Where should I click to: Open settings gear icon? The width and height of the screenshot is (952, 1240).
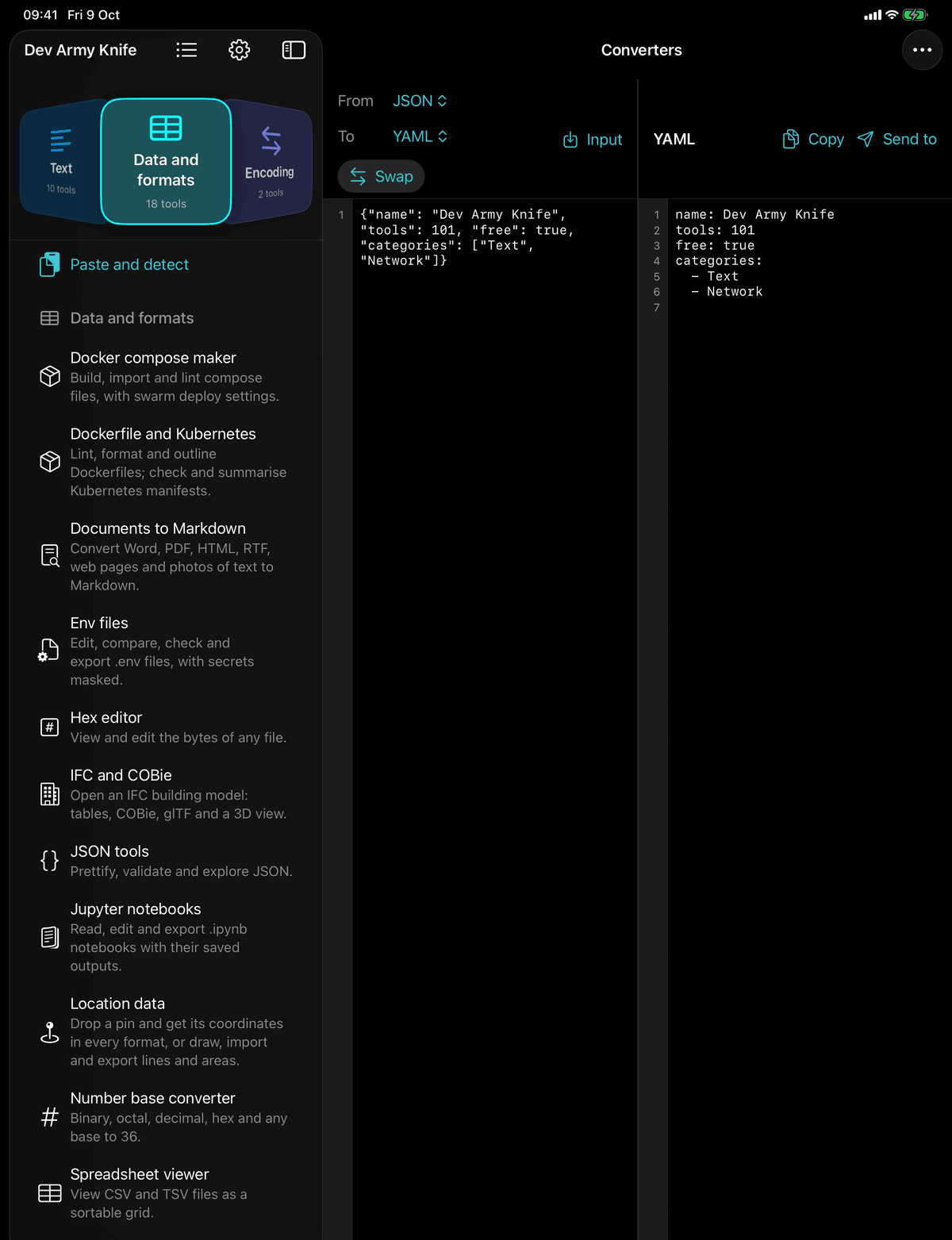pyautogui.click(x=240, y=50)
